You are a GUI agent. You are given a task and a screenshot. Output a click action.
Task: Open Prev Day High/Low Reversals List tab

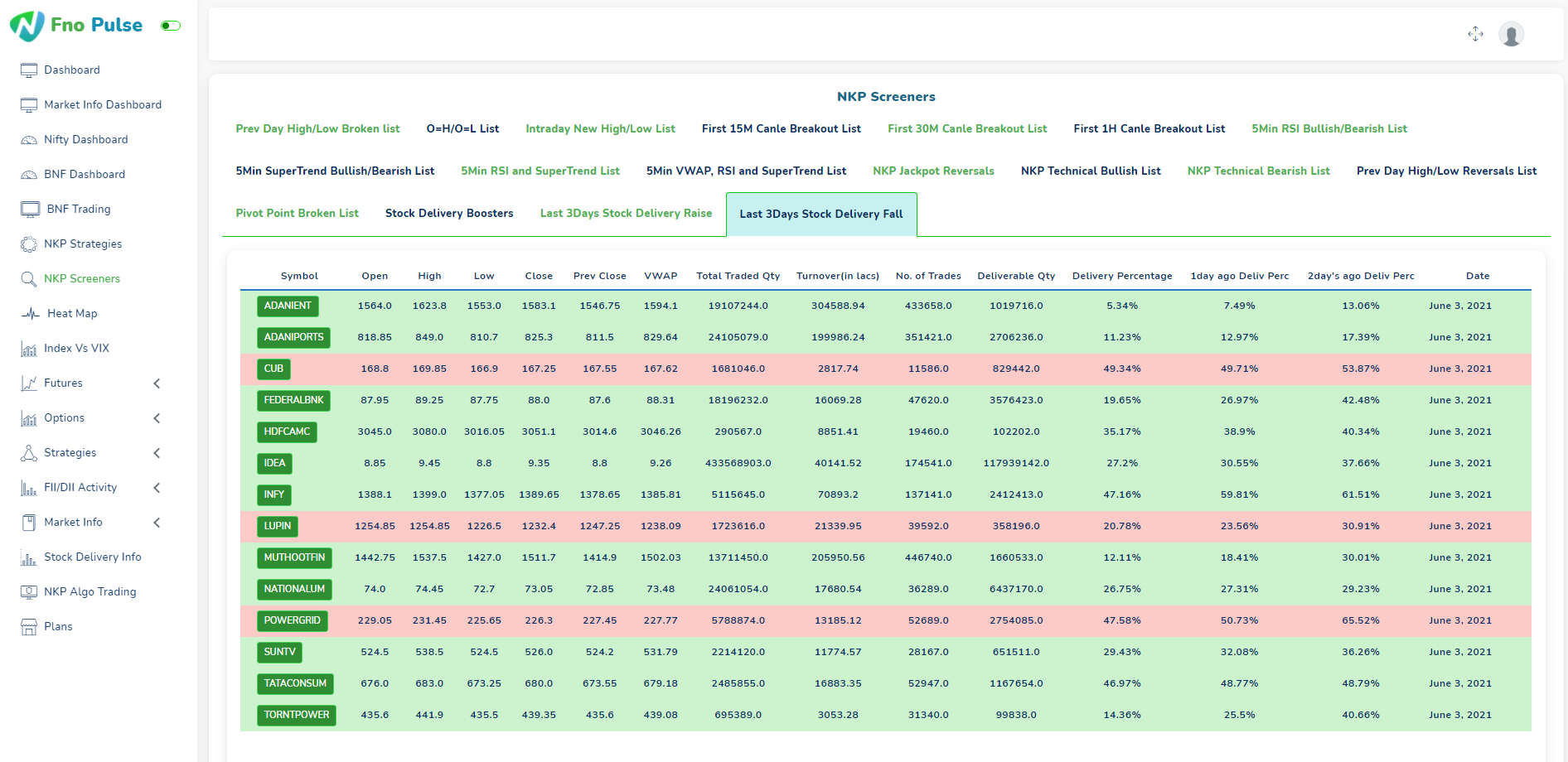click(x=1446, y=171)
